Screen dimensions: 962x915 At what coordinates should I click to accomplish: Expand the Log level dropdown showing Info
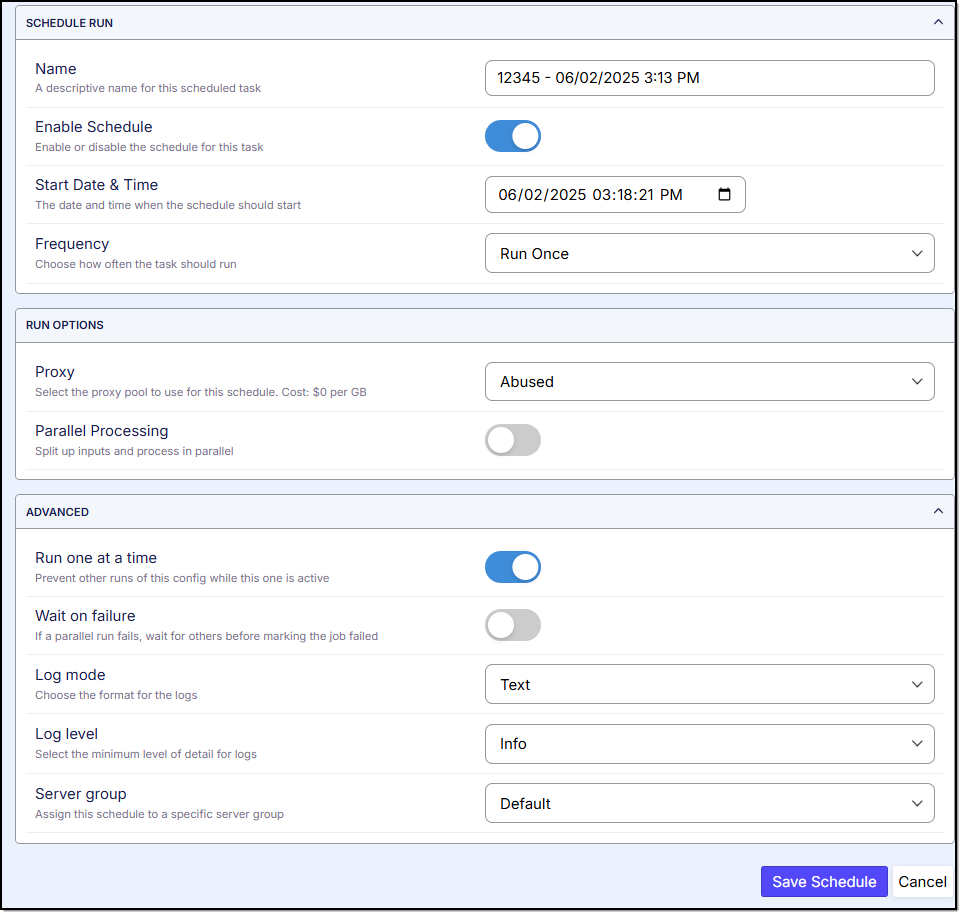click(x=709, y=744)
